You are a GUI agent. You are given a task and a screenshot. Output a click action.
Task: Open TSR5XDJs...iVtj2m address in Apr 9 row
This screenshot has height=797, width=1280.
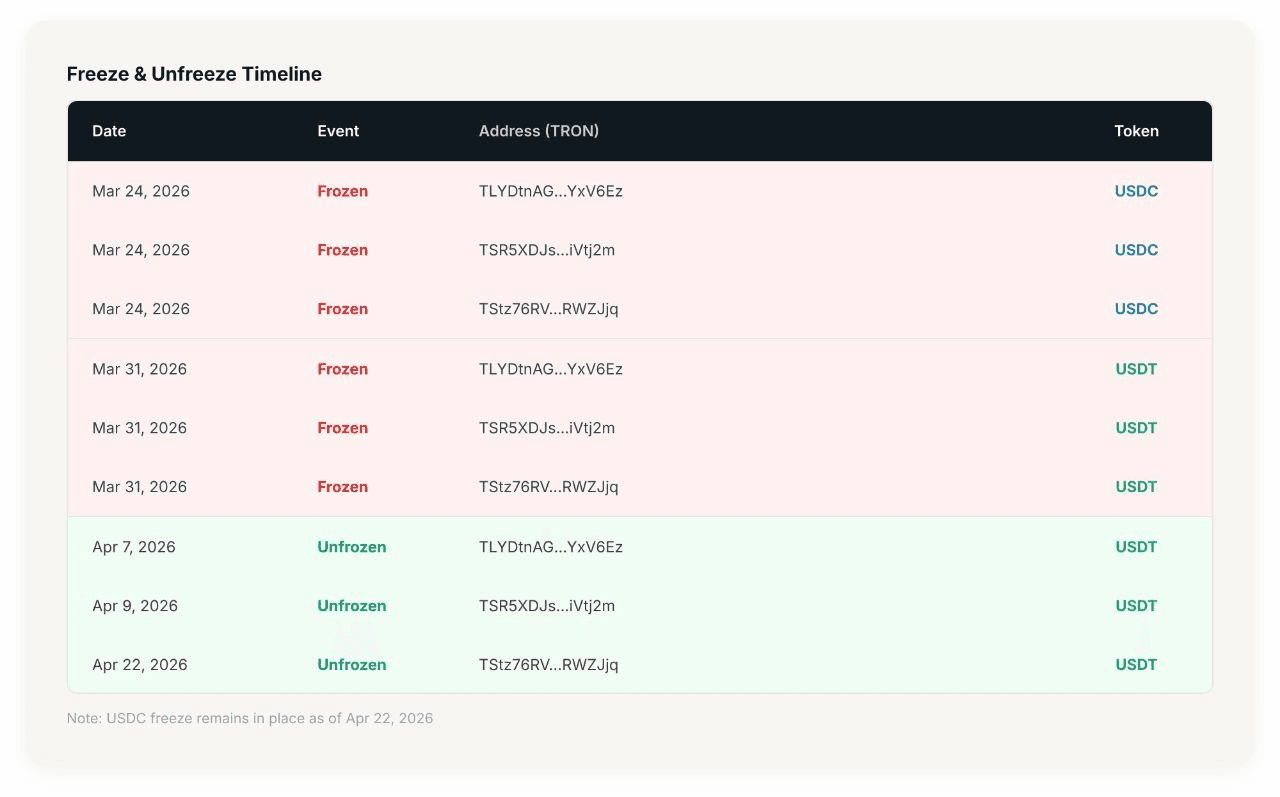point(546,606)
